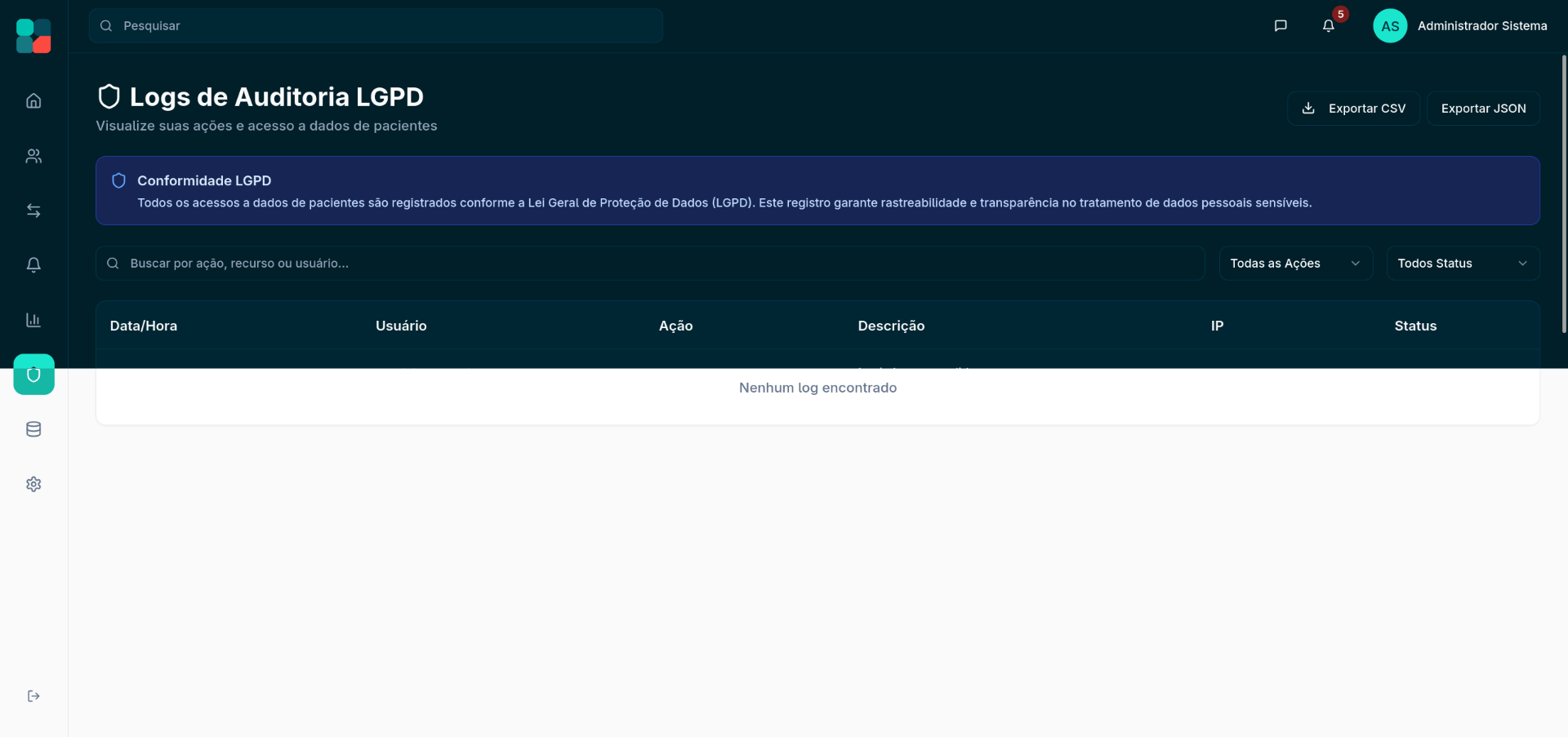The width and height of the screenshot is (1568, 737).
Task: Click the logout icon at bottom
Action: (x=33, y=696)
